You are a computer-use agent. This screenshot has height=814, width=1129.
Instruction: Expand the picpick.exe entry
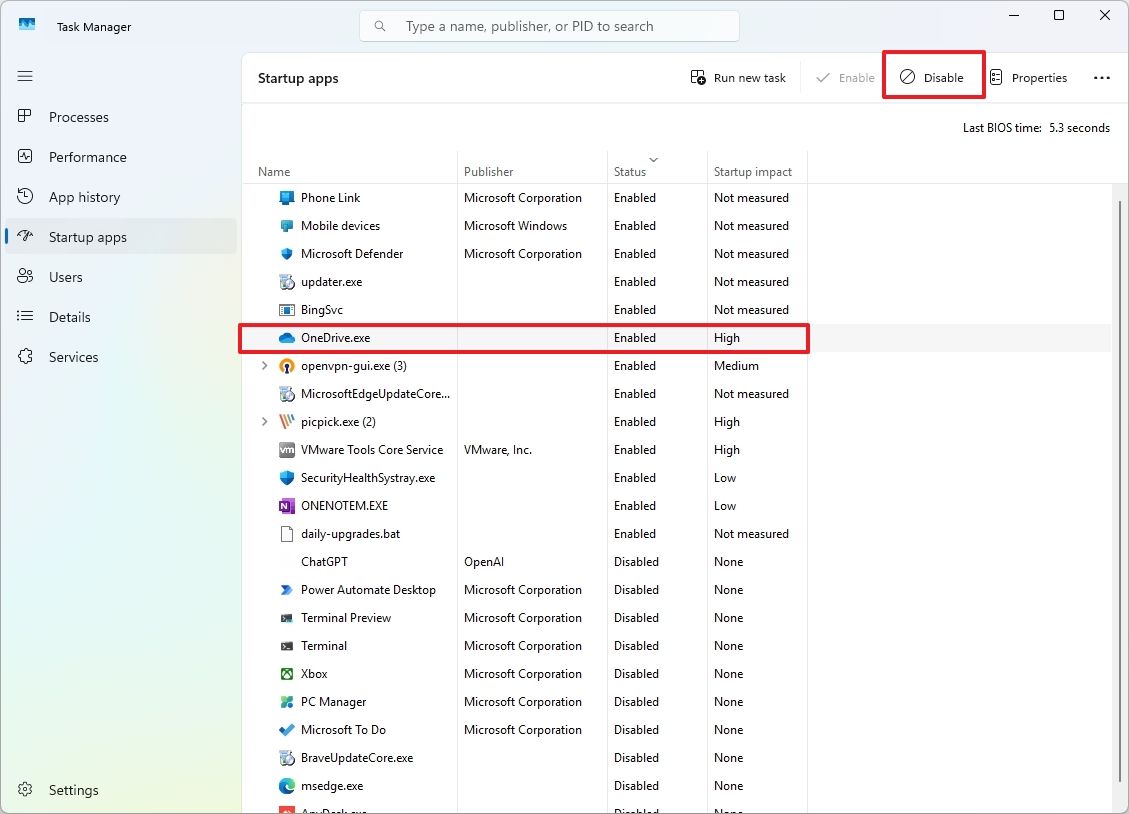(263, 421)
